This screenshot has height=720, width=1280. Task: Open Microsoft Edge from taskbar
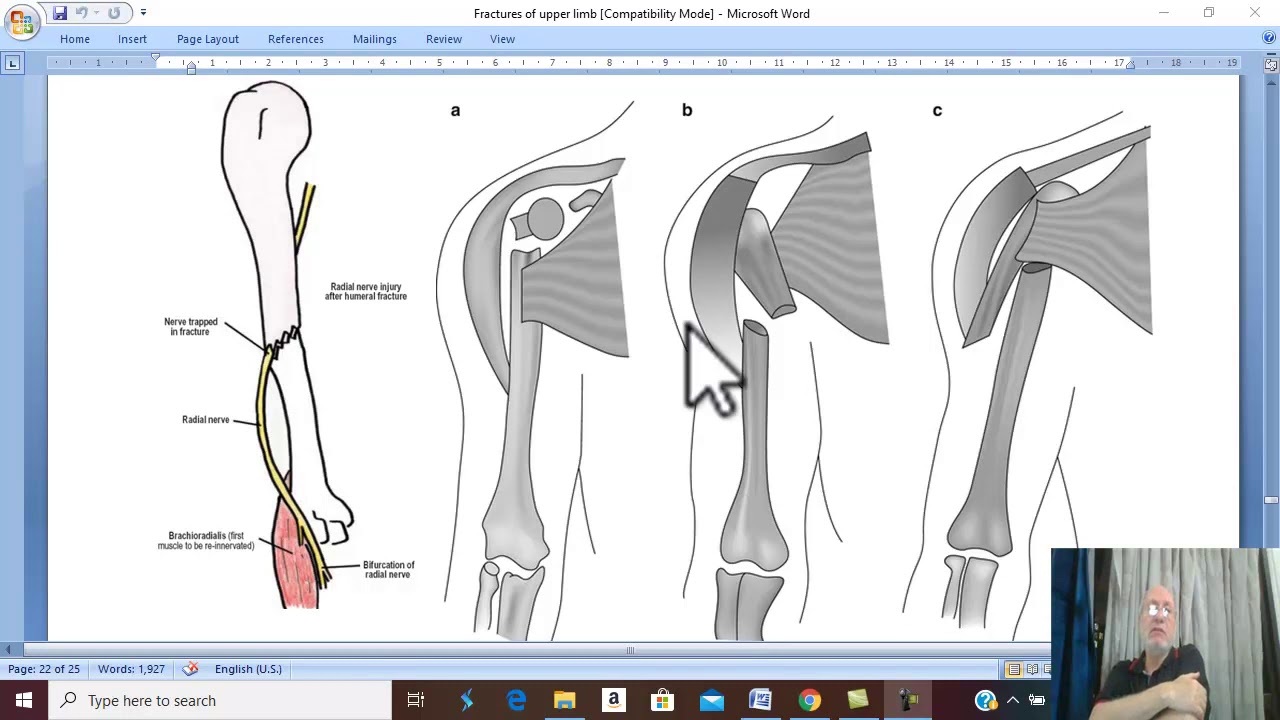click(x=516, y=700)
